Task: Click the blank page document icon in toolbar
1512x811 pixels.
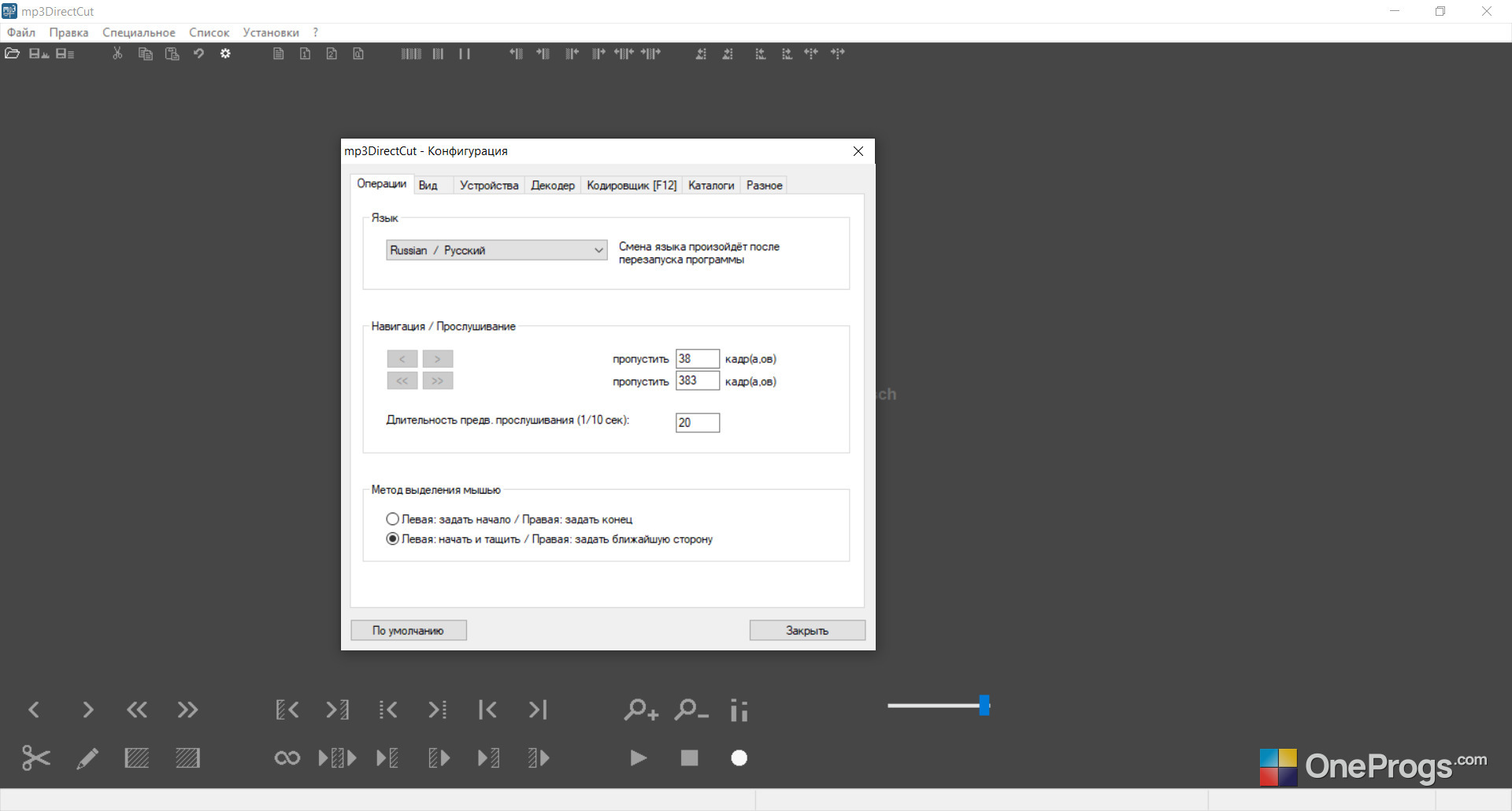Action: [x=278, y=54]
